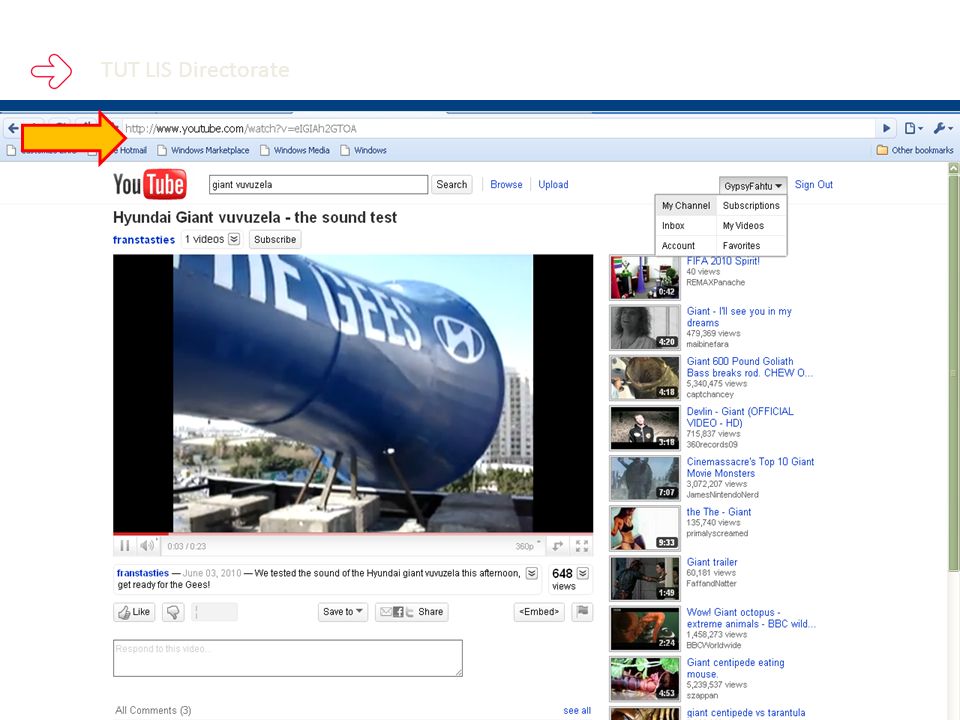
Task: Click the Facebook icon in Share button
Action: pos(398,612)
